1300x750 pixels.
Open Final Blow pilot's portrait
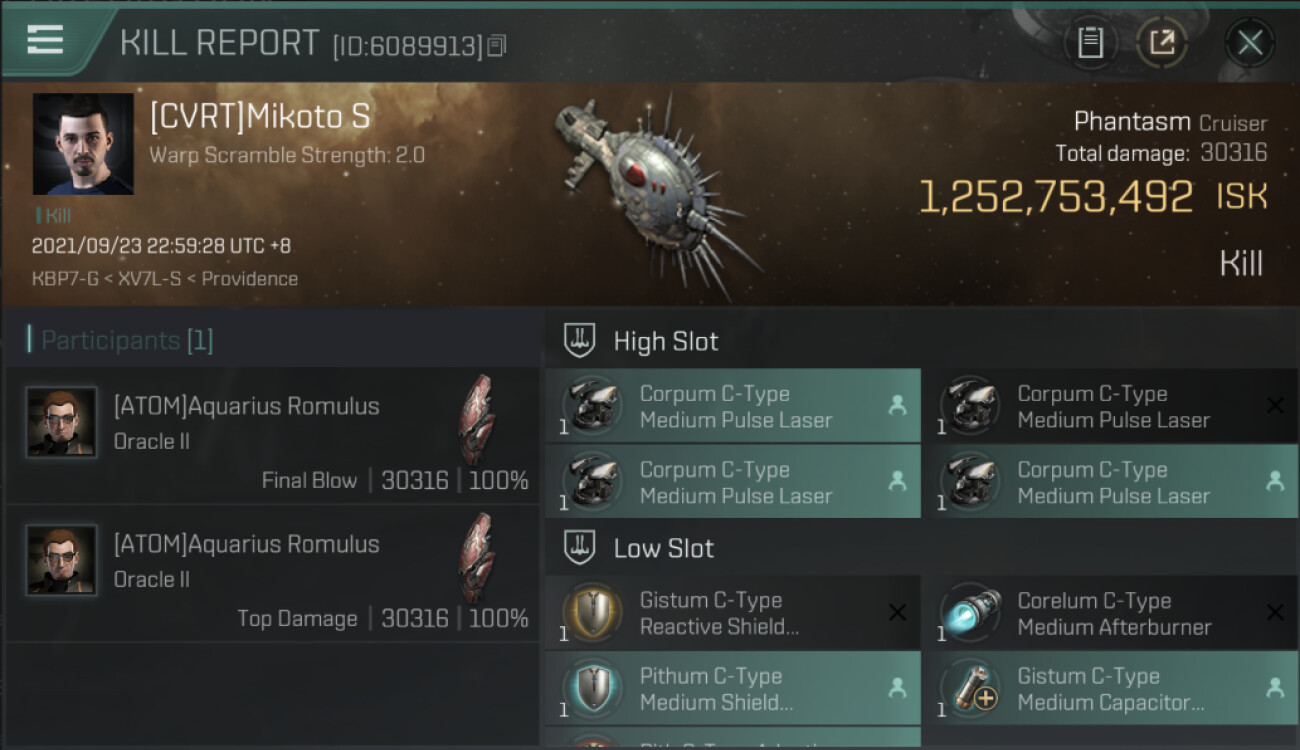coord(62,421)
